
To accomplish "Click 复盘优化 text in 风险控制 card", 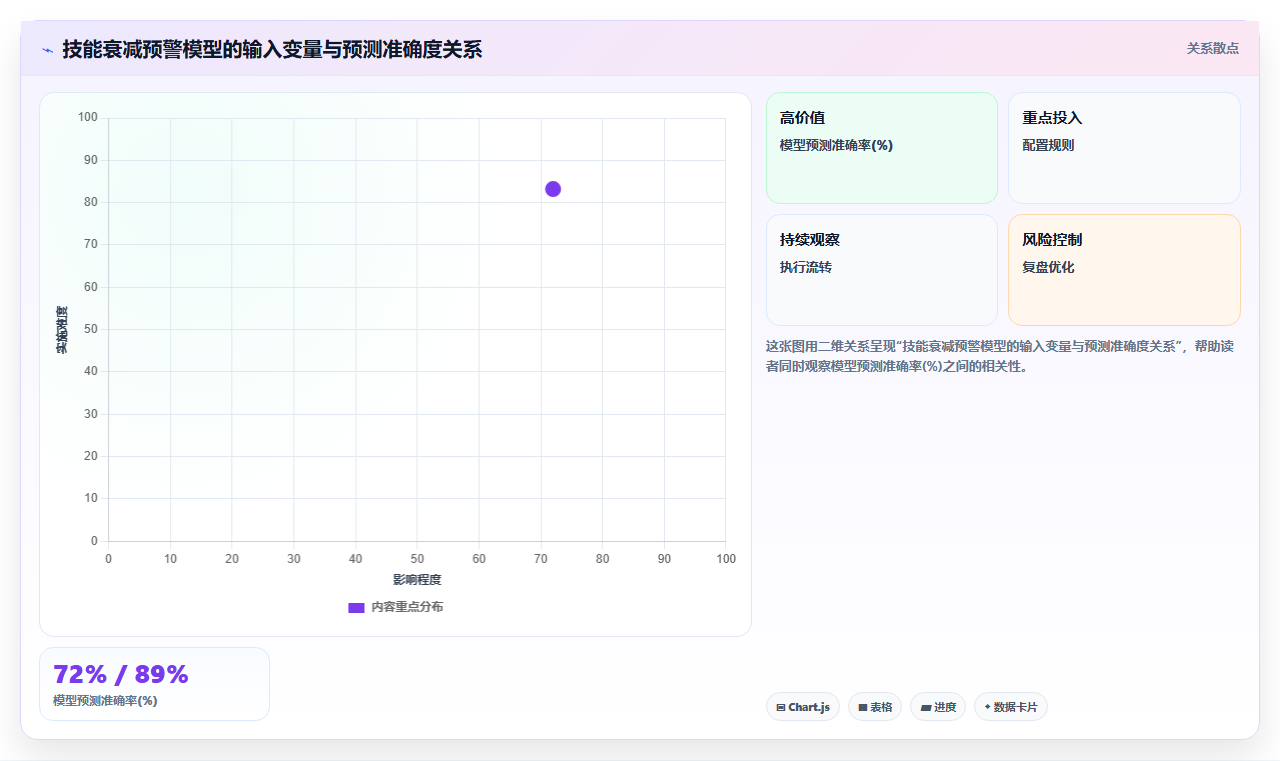I will 1048,267.
